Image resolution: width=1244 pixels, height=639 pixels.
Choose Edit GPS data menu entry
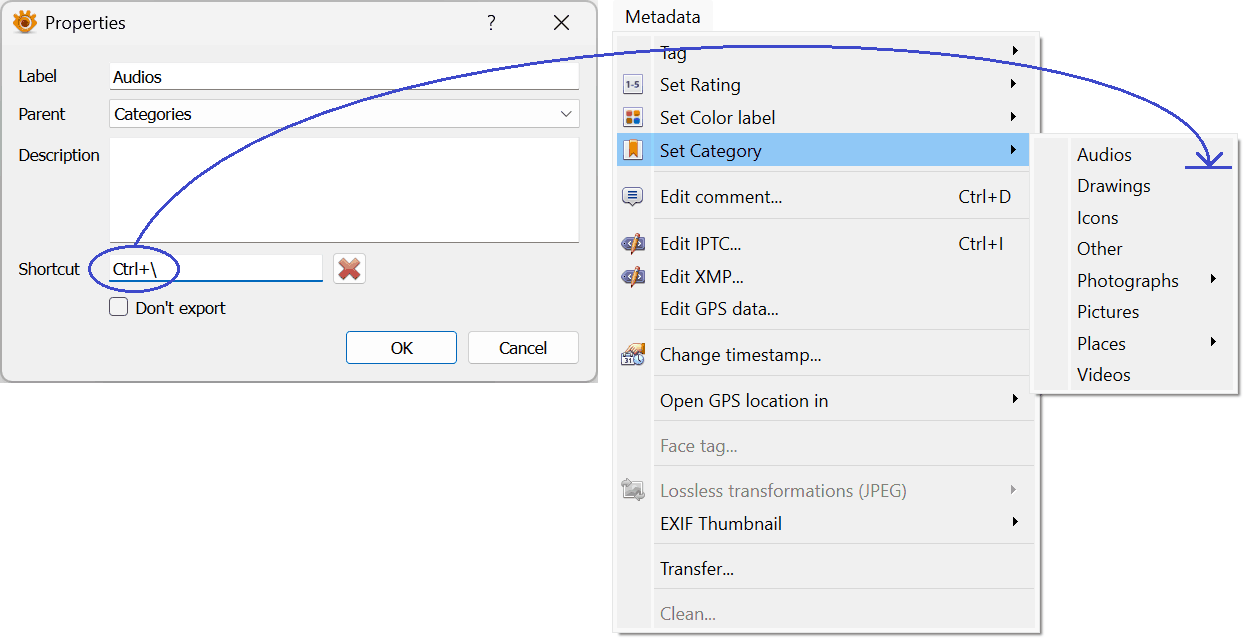click(x=719, y=309)
